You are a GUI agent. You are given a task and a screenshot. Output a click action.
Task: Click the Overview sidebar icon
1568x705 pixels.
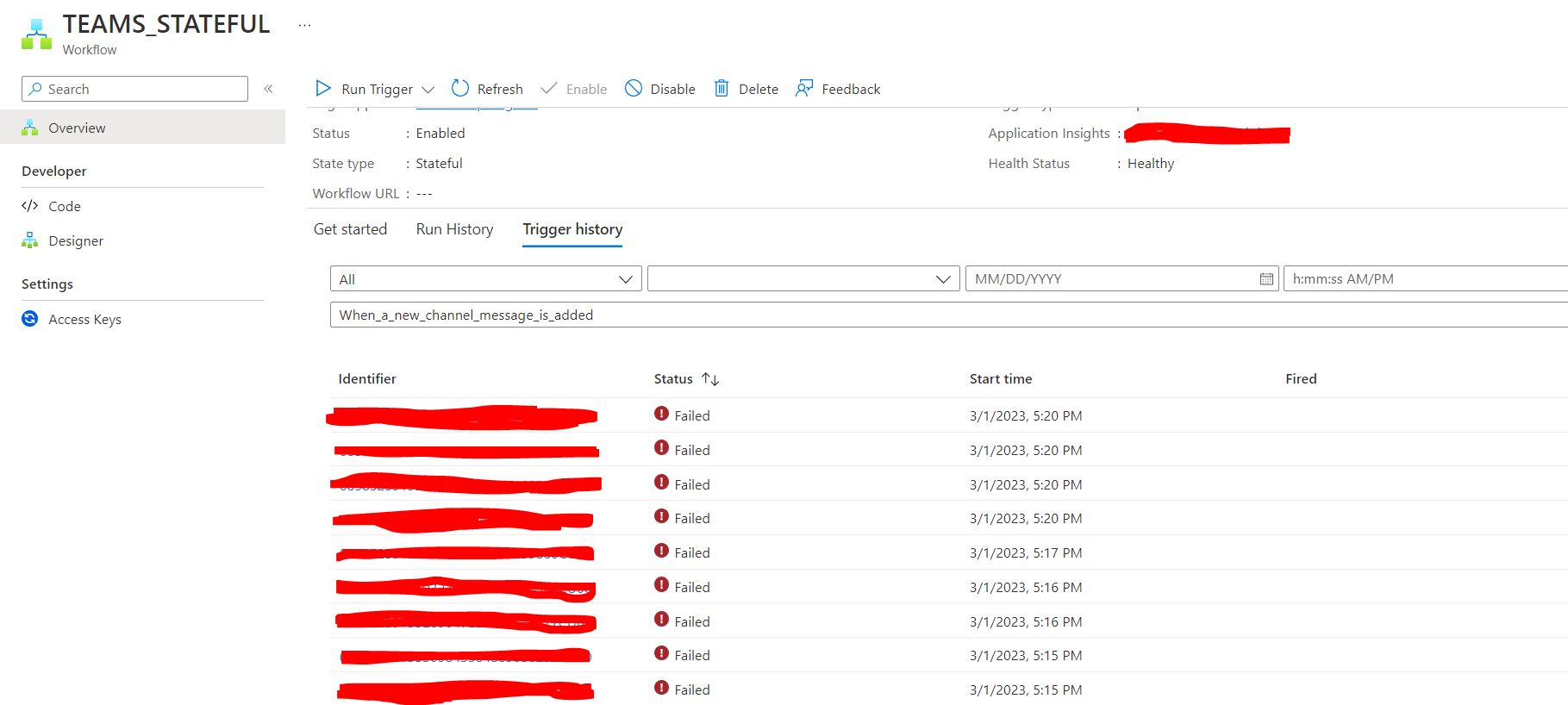click(x=30, y=128)
